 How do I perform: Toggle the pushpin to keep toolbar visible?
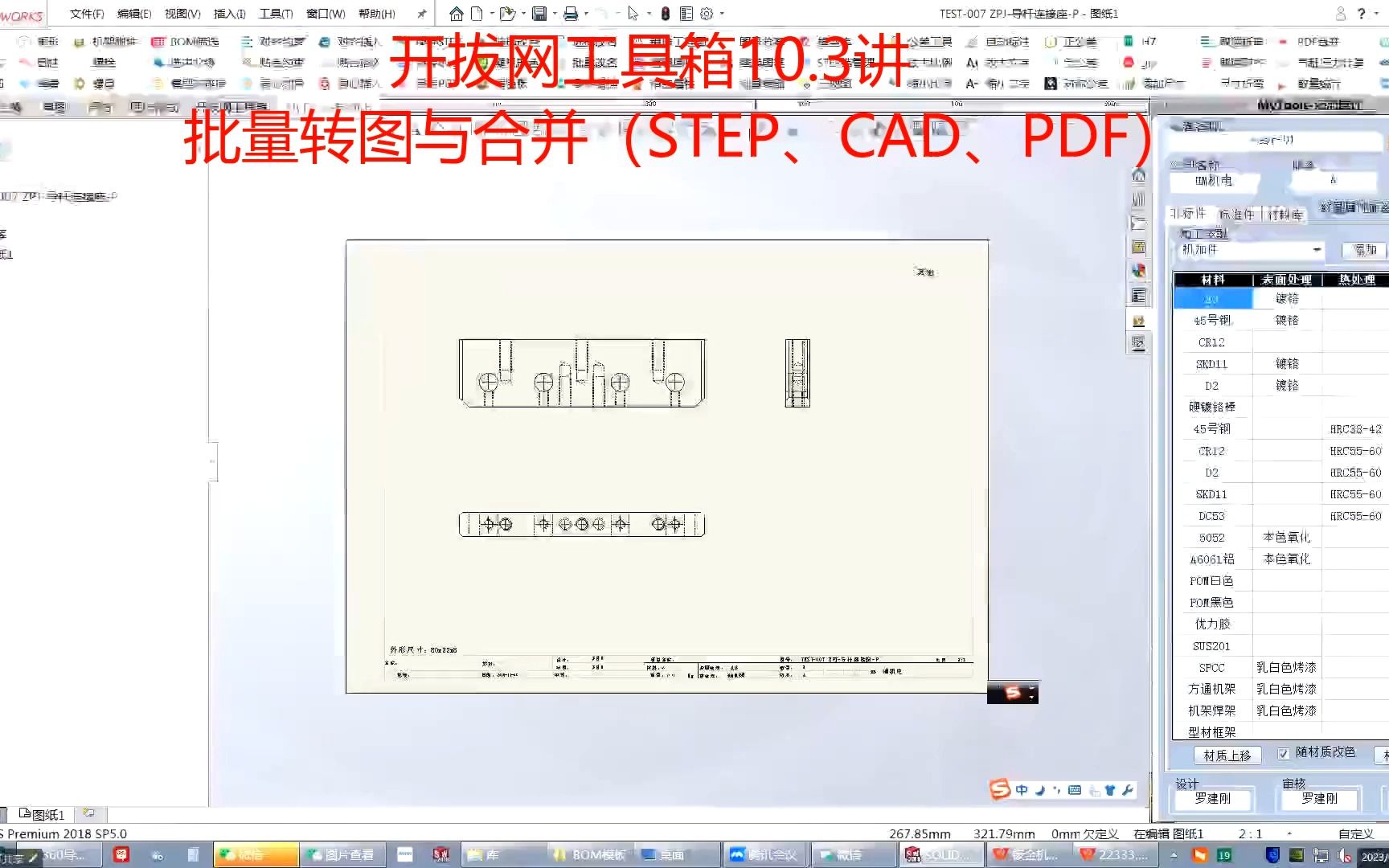click(x=421, y=14)
